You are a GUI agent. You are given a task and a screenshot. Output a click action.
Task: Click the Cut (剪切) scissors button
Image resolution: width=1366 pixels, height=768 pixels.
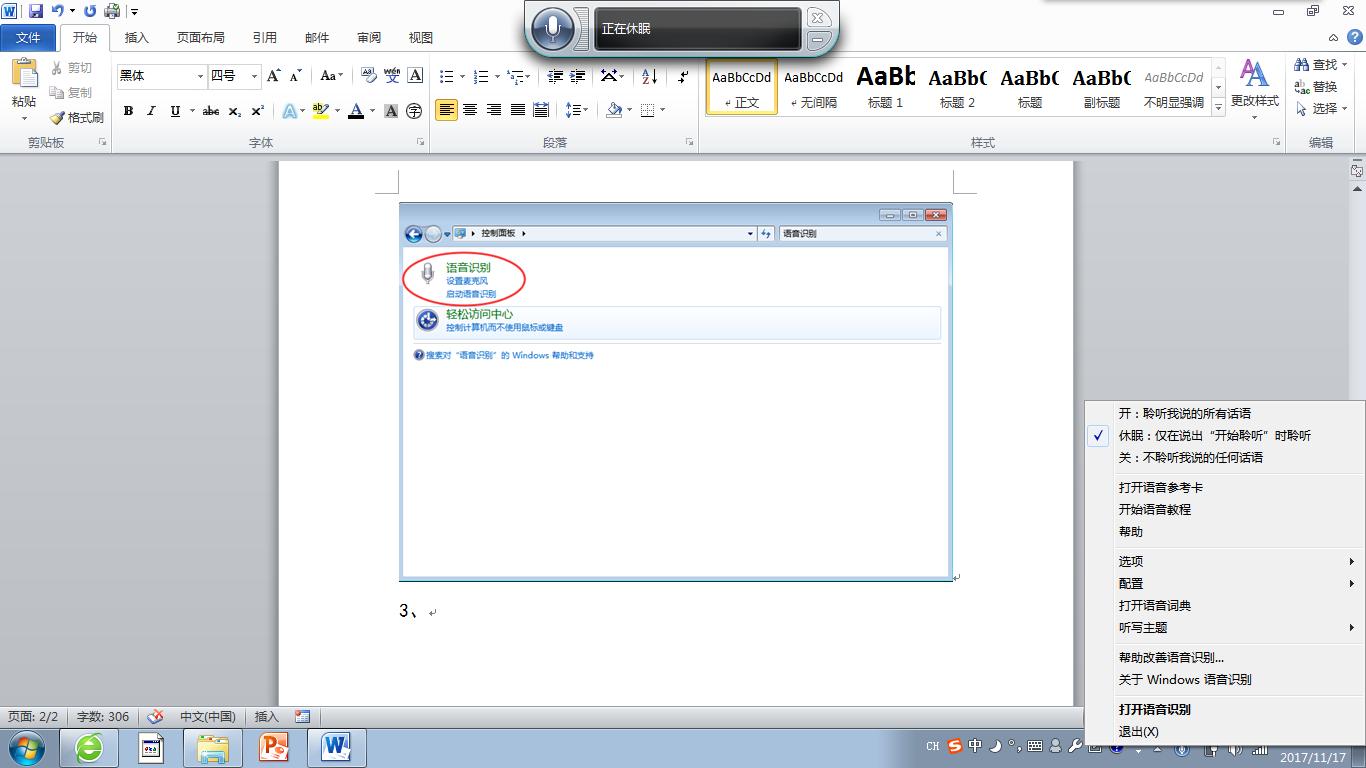(72, 68)
